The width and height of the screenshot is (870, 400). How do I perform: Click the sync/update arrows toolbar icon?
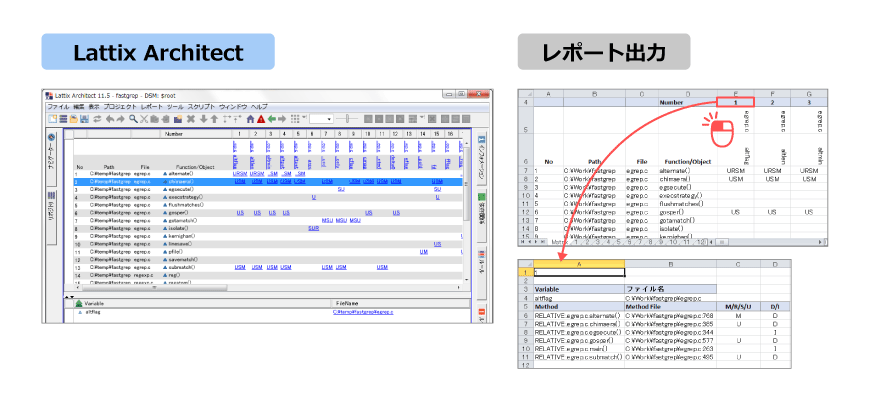click(97, 119)
